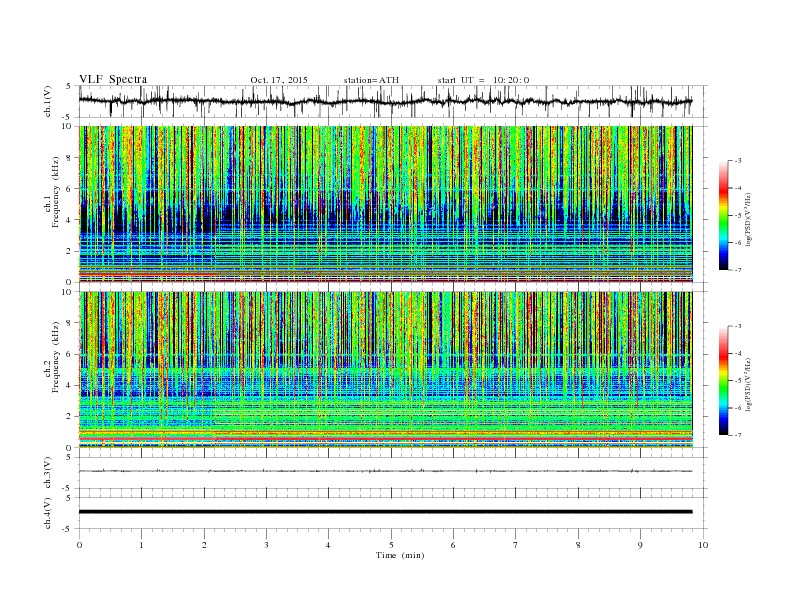Viewport: 792px width, 612px height.
Task: Click the ch.1 voltage waveform trace
Action: [x=385, y=101]
